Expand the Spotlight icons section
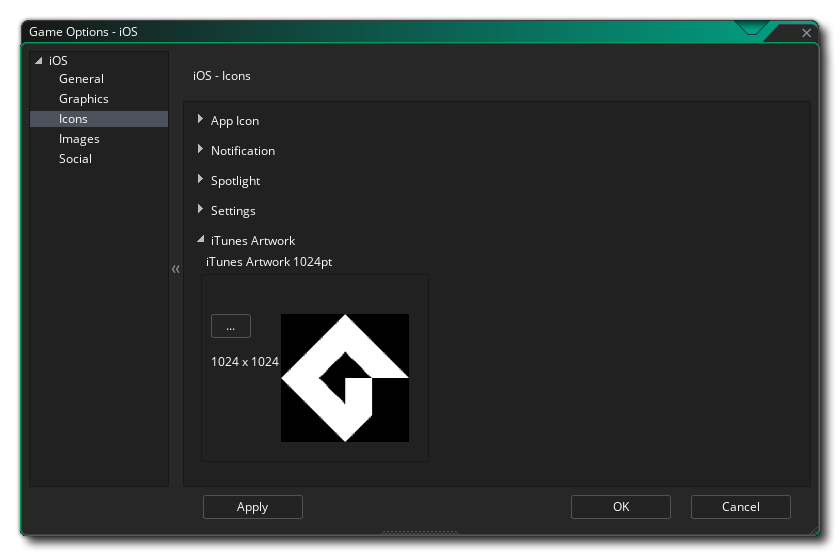Image resolution: width=840 pixels, height=556 pixels. [200, 179]
